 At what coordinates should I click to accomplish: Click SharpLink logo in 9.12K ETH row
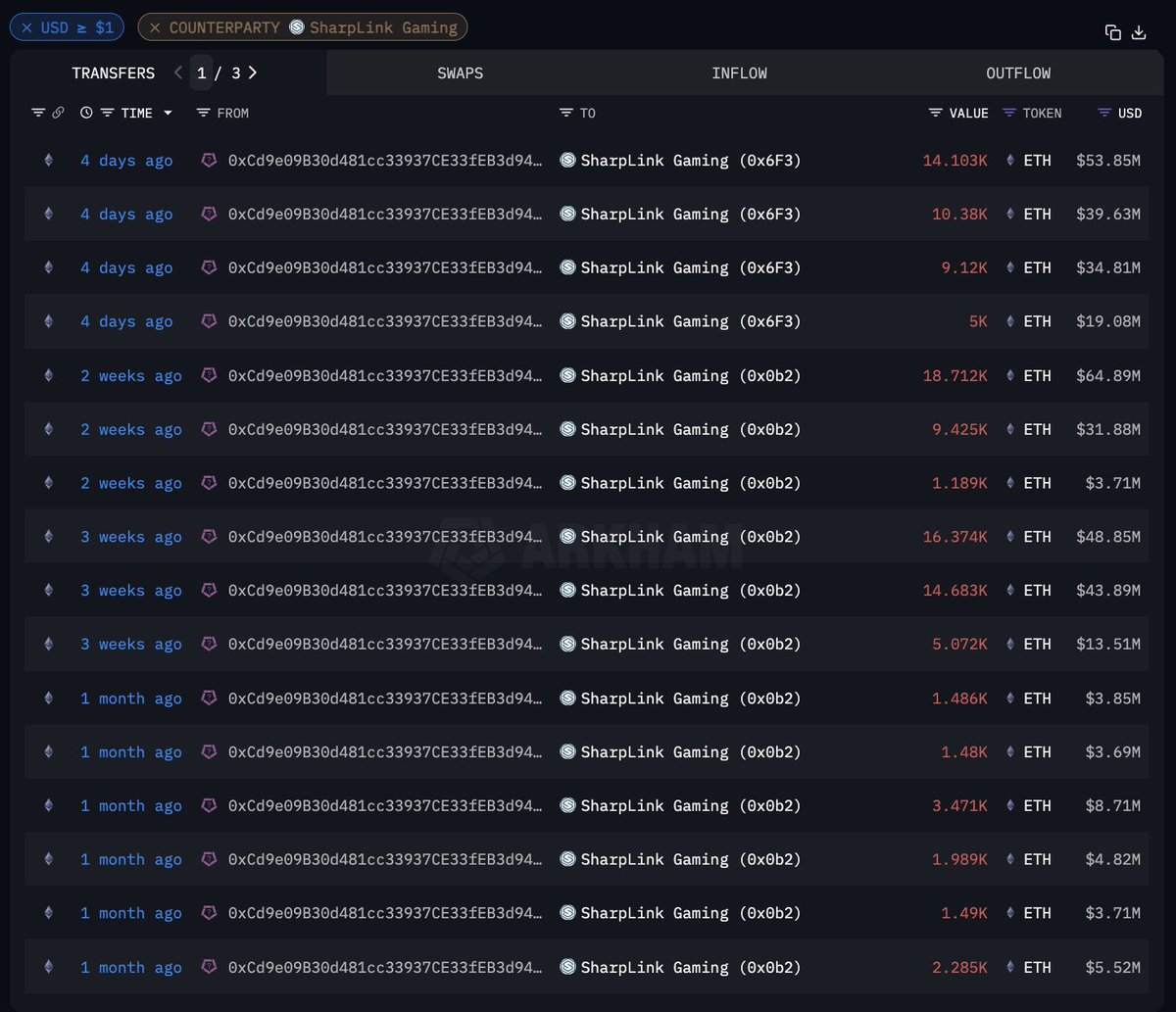[567, 267]
